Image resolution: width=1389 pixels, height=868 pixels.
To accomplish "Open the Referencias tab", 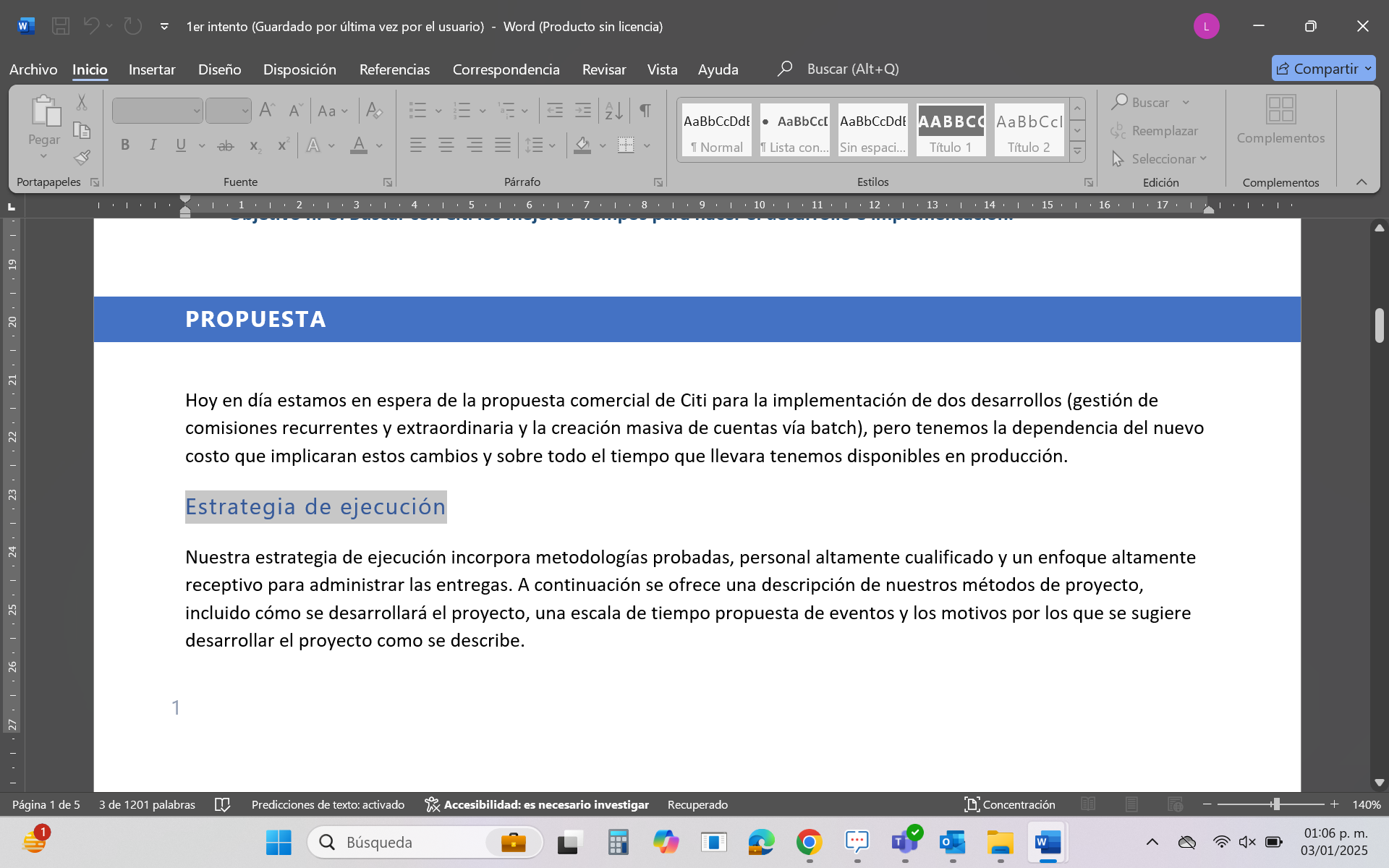I will click(394, 69).
